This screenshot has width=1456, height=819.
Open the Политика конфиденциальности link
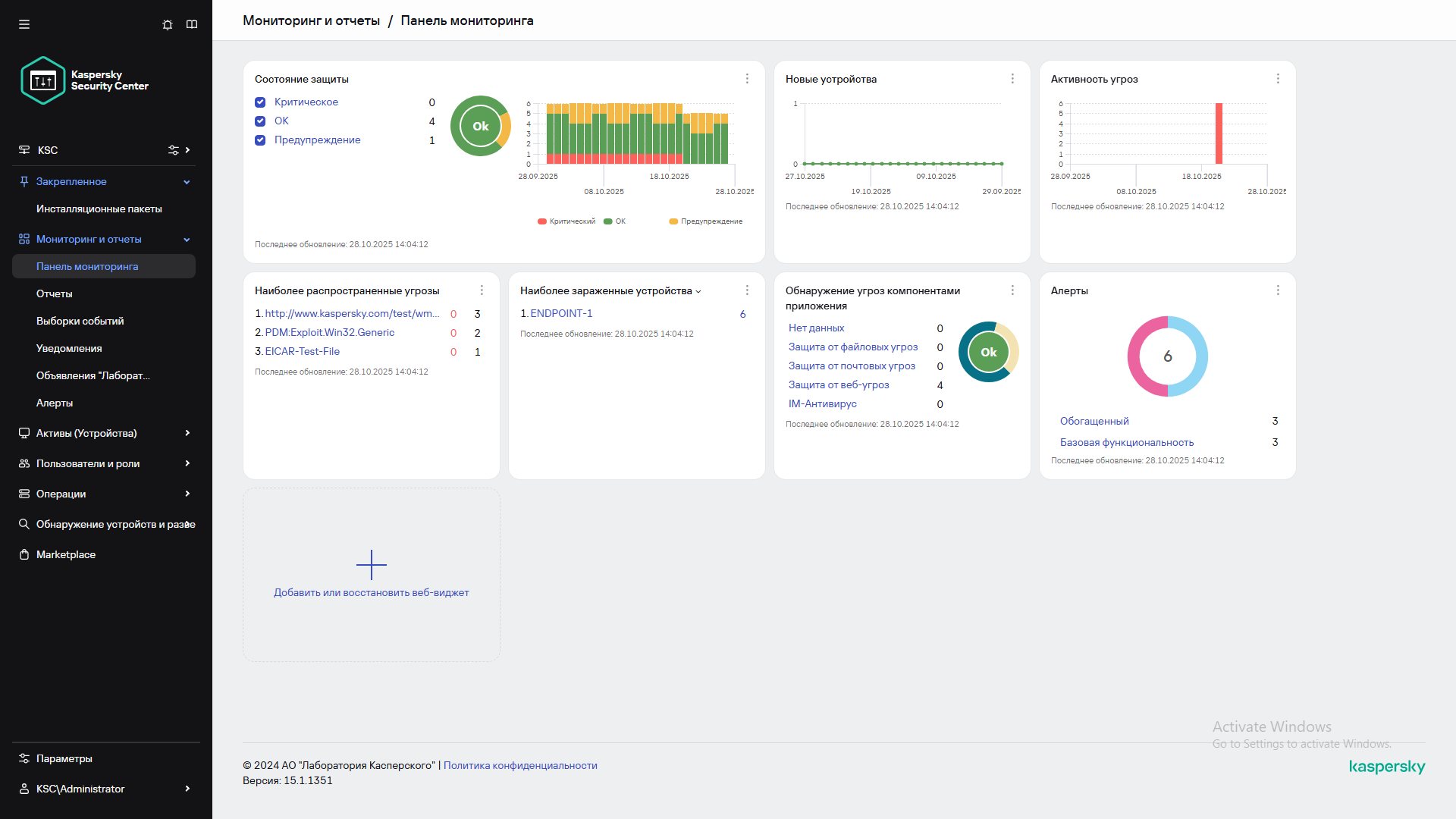(x=520, y=765)
